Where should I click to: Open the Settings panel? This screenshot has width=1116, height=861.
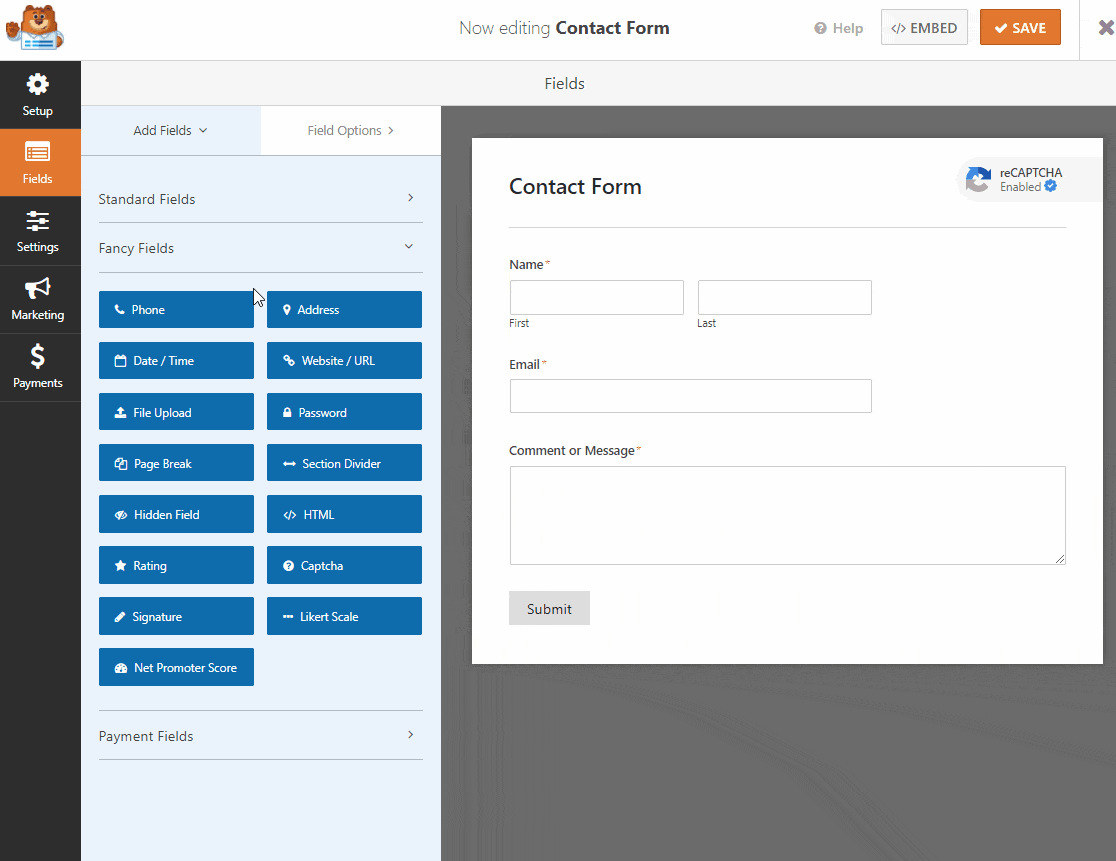(38, 231)
